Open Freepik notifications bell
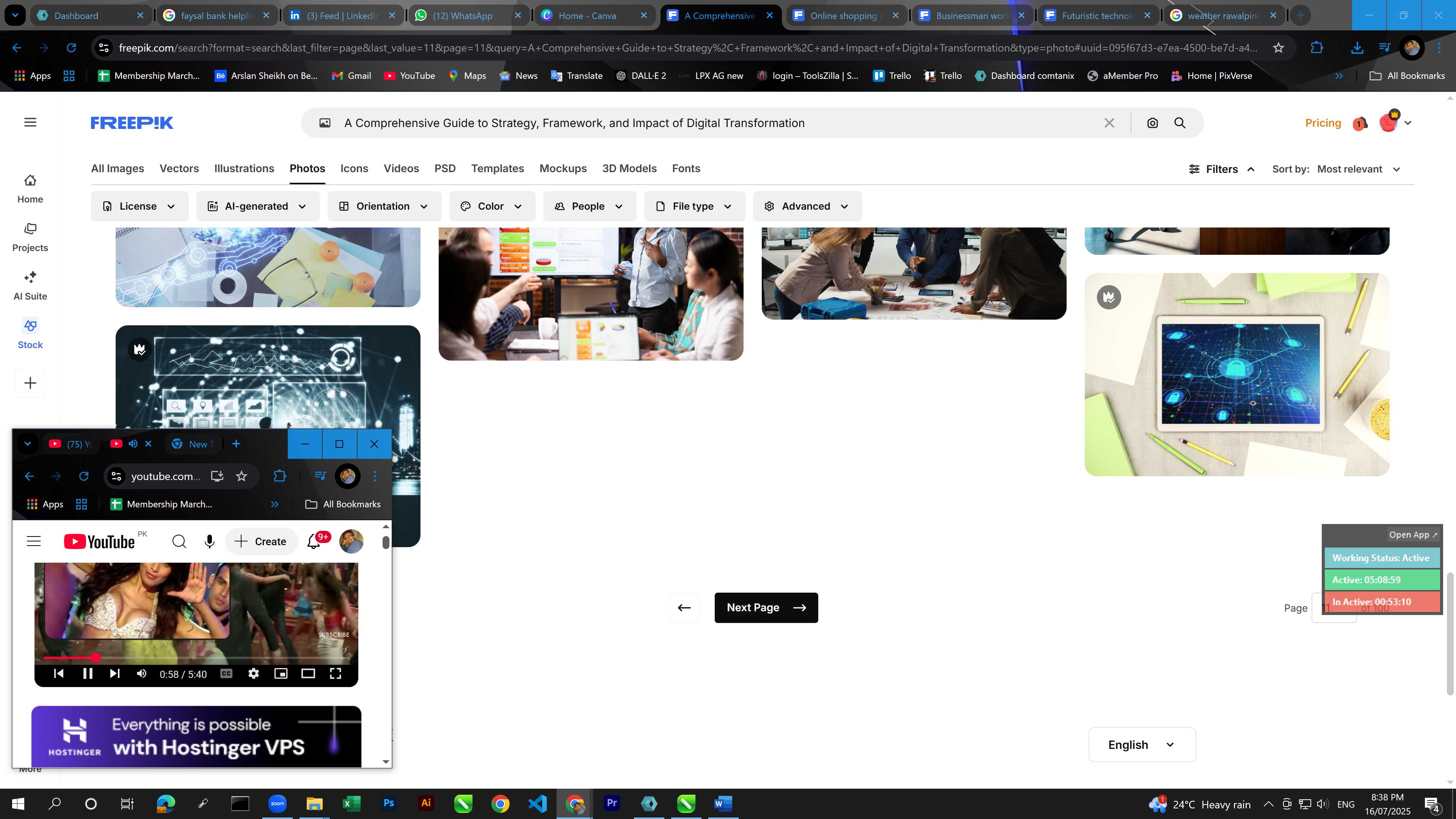 pyautogui.click(x=1360, y=123)
